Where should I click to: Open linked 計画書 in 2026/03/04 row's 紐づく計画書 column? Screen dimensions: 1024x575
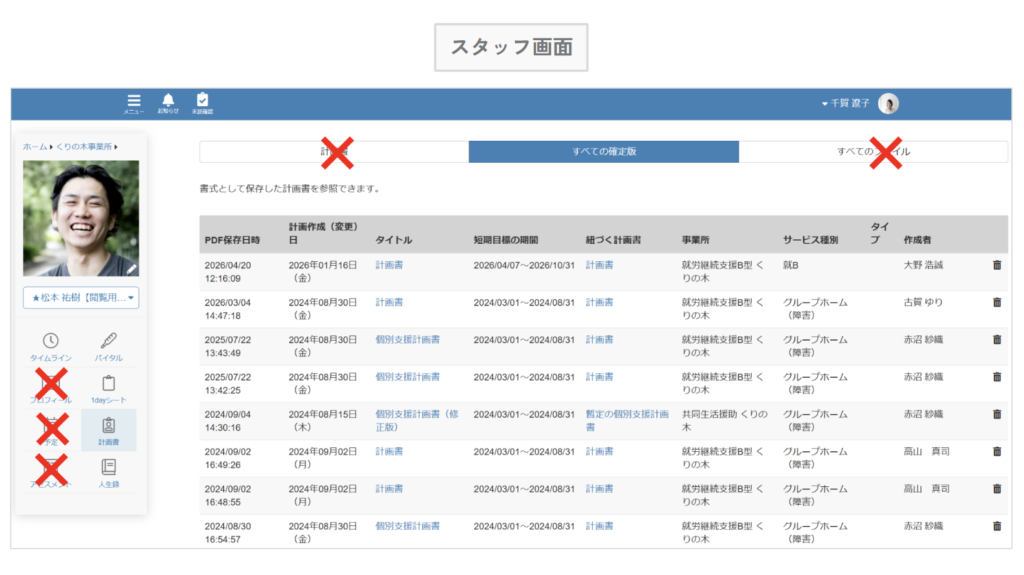[x=600, y=303]
